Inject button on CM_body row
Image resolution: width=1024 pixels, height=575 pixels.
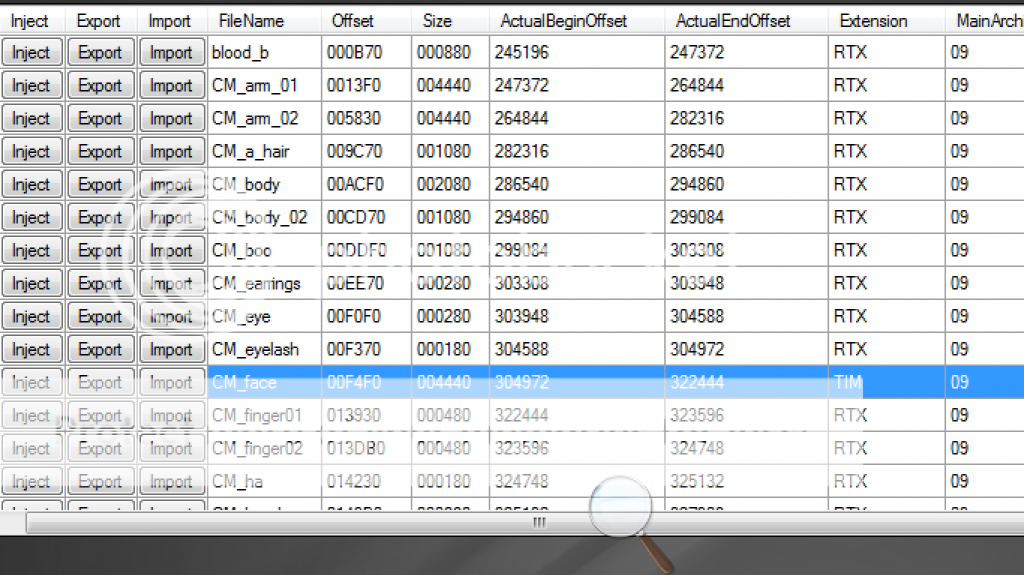point(31,184)
